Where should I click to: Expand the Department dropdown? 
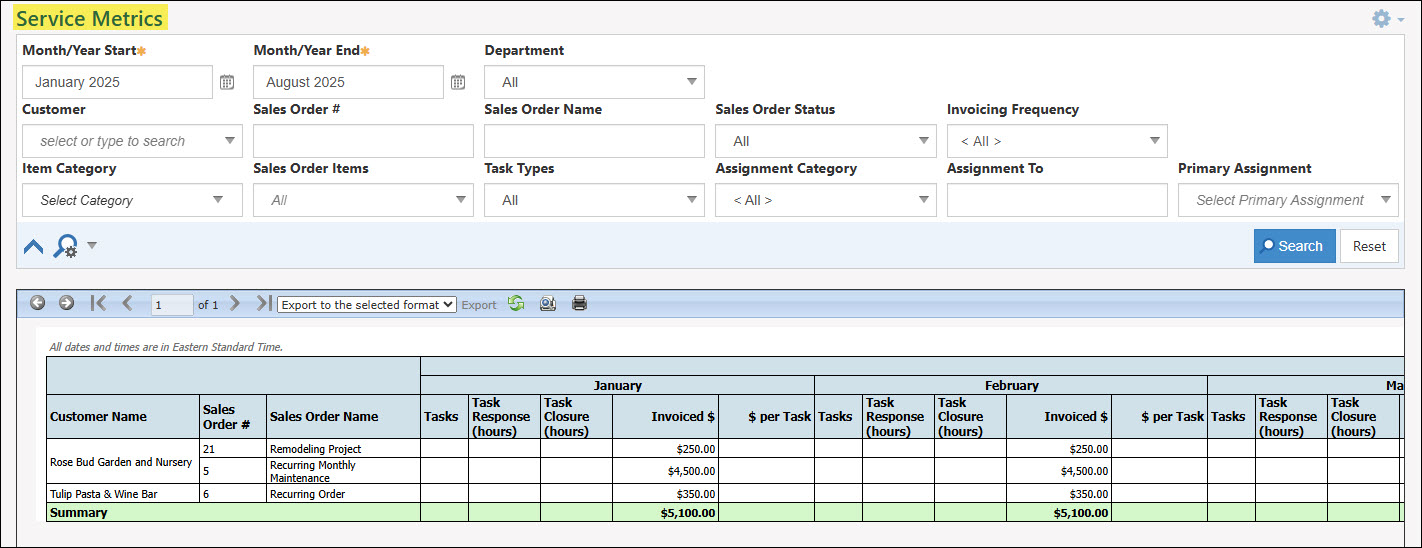(x=594, y=82)
